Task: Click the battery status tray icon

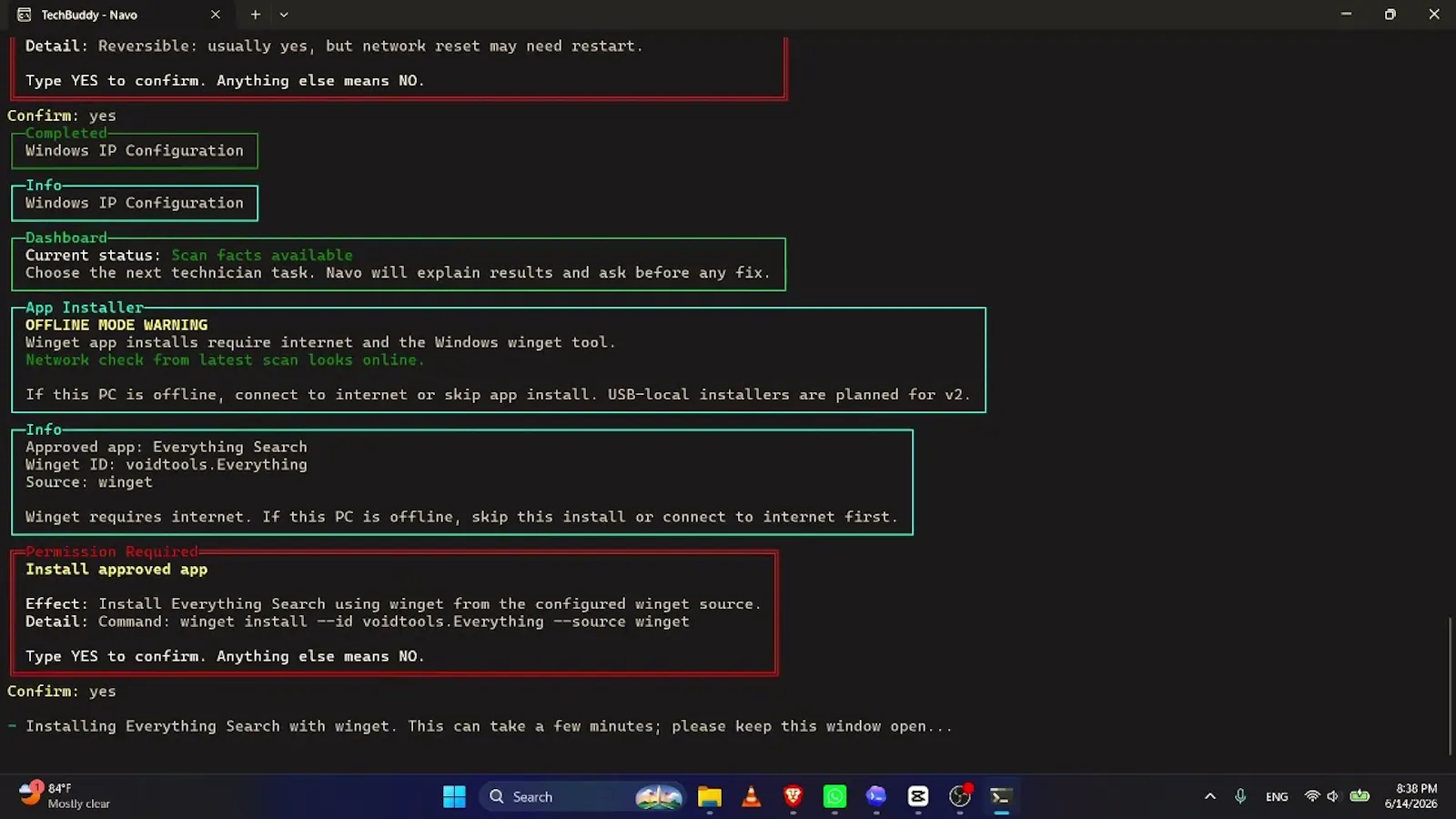Action: click(1360, 796)
